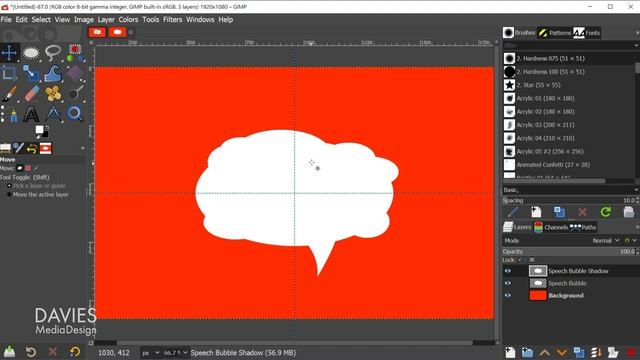Select brush '2. Star (55 × 55)'

[569, 85]
